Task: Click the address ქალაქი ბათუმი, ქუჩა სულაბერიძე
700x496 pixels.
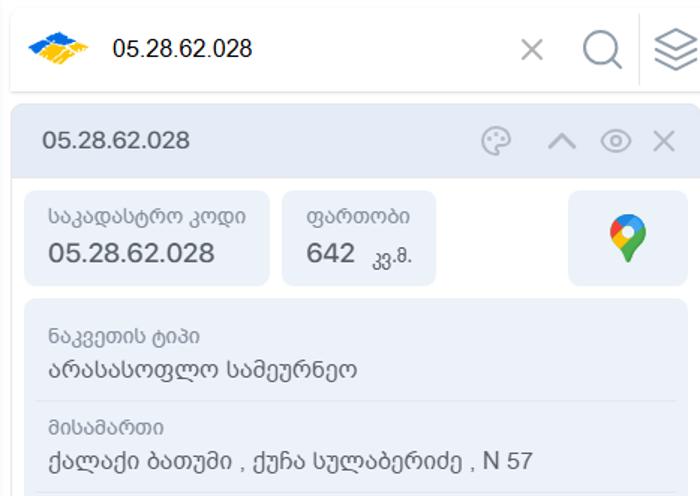Action: (x=290, y=461)
